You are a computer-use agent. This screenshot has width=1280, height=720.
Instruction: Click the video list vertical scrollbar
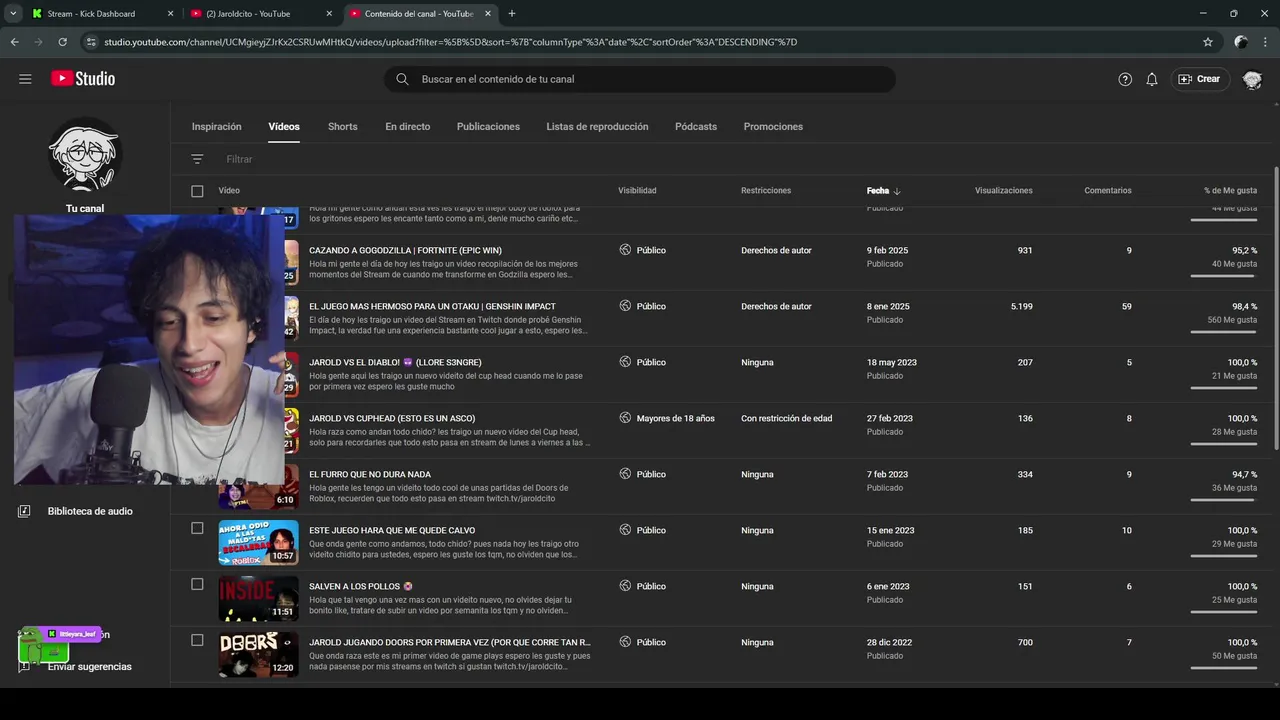click(x=1276, y=310)
